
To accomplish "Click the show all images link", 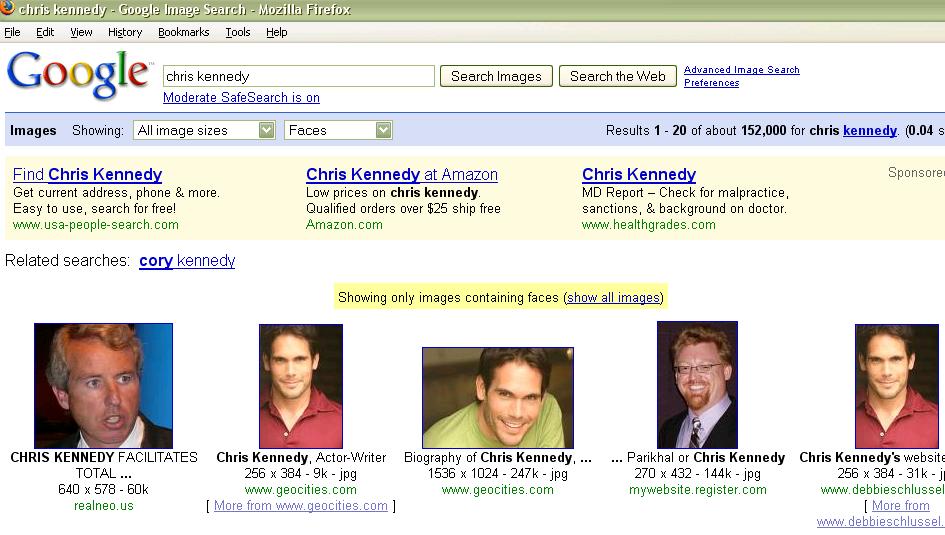I will pyautogui.click(x=614, y=298).
